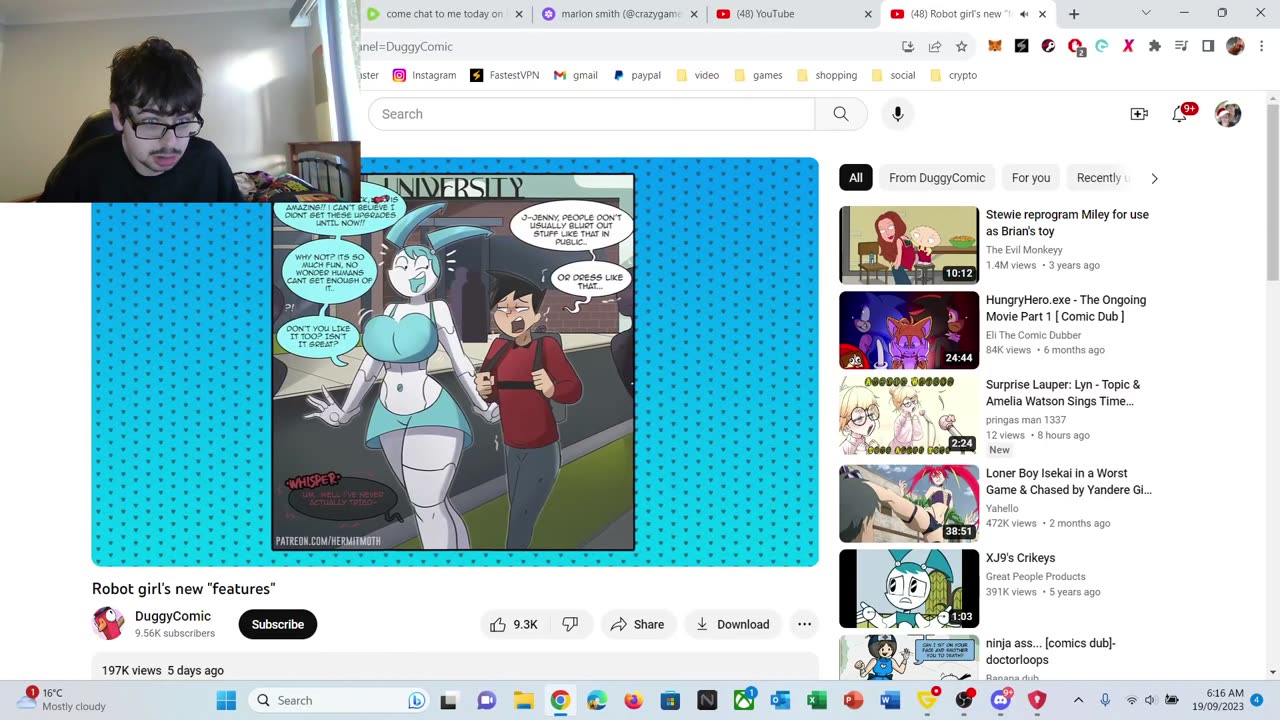Viewport: 1280px width, 720px height.
Task: Open the three-dot more actions menu under the video
Action: pos(804,624)
